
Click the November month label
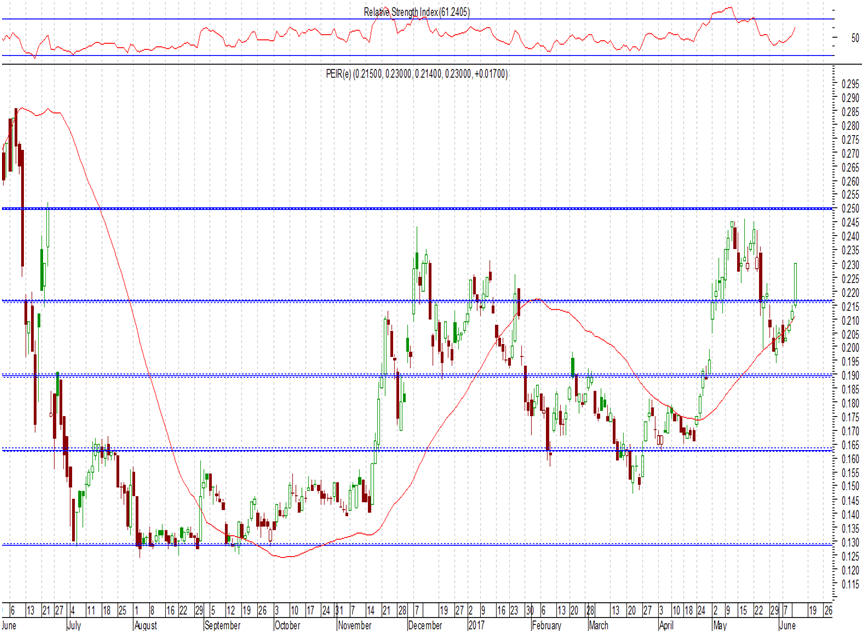tap(354, 626)
